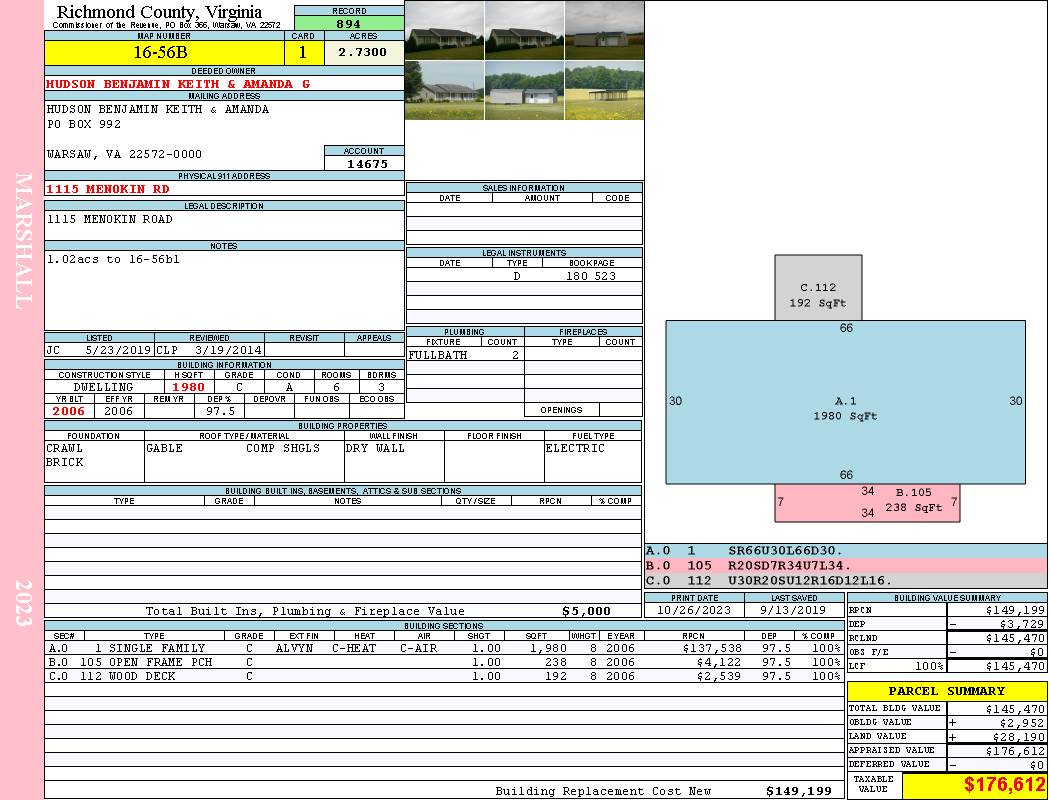Image resolution: width=1050 pixels, height=800 pixels.
Task: Open the house photo with tree on left
Action: tap(444, 90)
